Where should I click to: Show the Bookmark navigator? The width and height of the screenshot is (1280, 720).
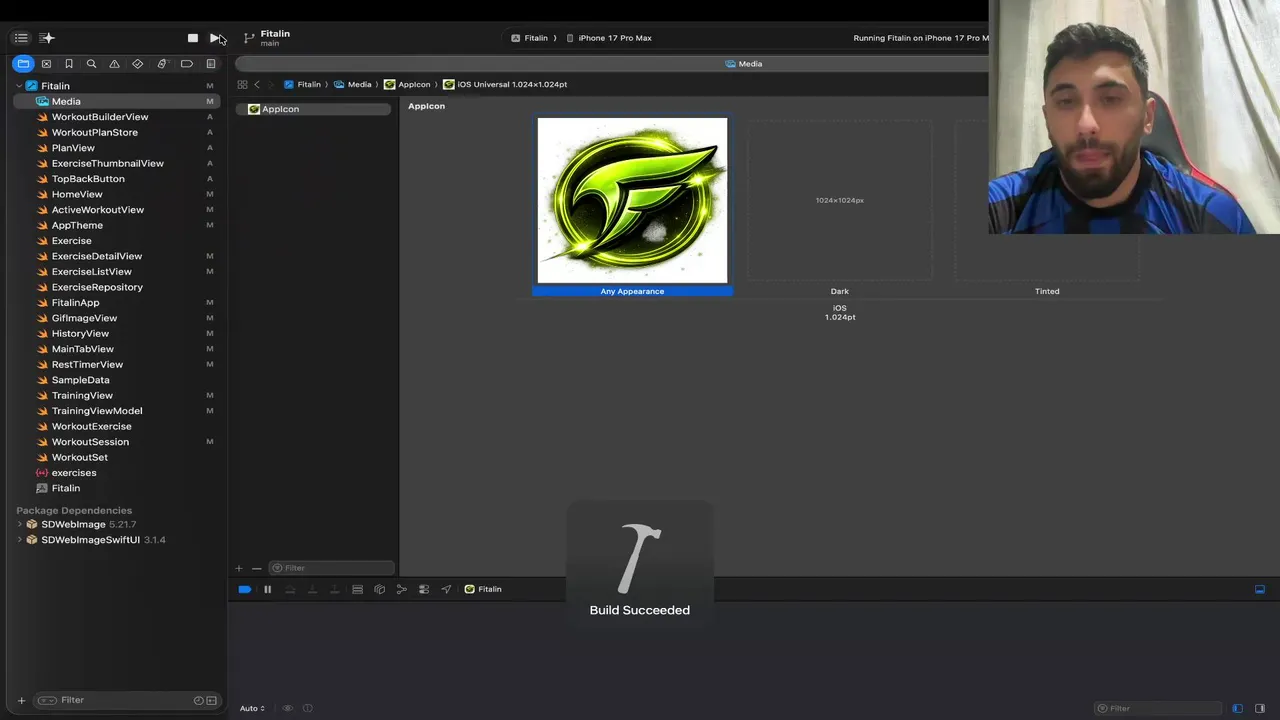coord(69,64)
